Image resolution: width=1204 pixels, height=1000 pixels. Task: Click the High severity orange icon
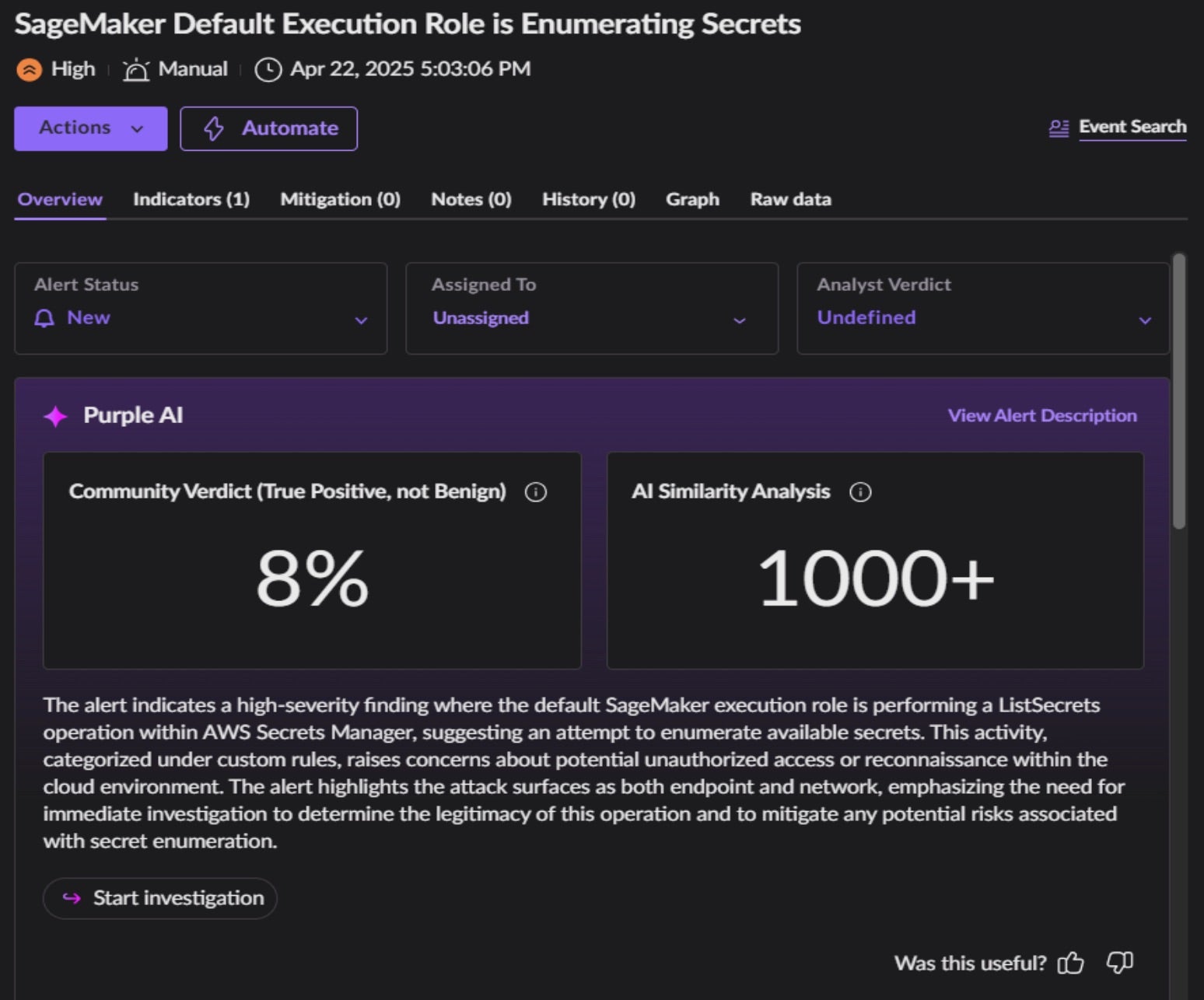(29, 70)
